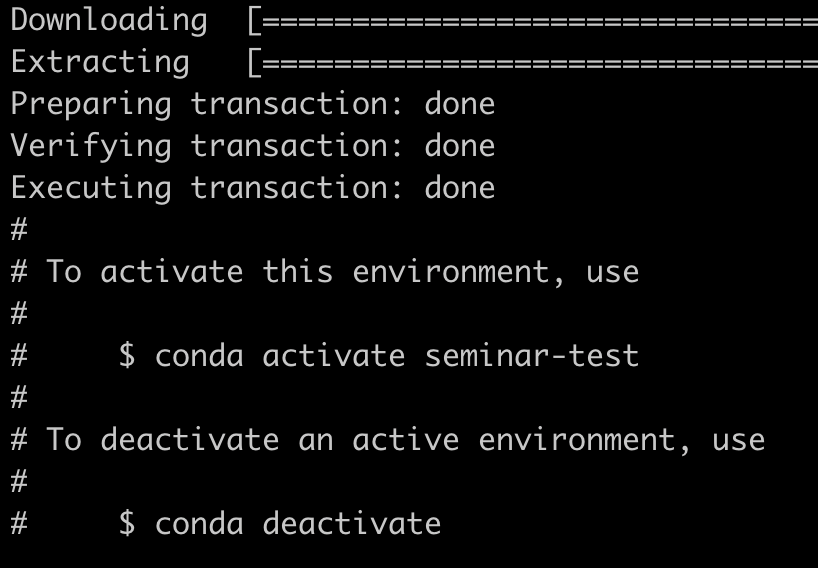Click the 'conda deactivate' command

(x=298, y=524)
